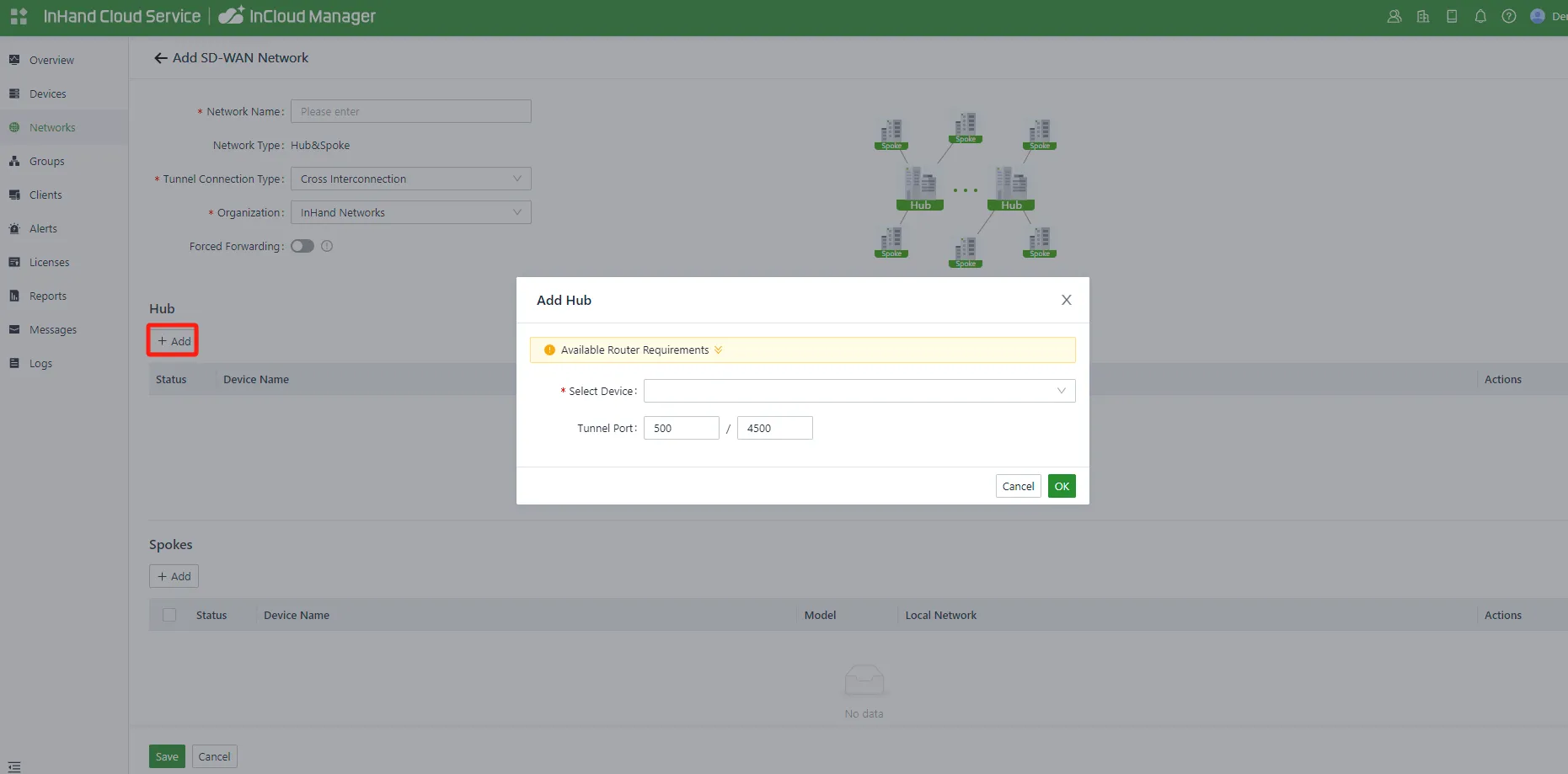
Task: Click the Messages envelope icon in sidebar
Action: point(14,329)
